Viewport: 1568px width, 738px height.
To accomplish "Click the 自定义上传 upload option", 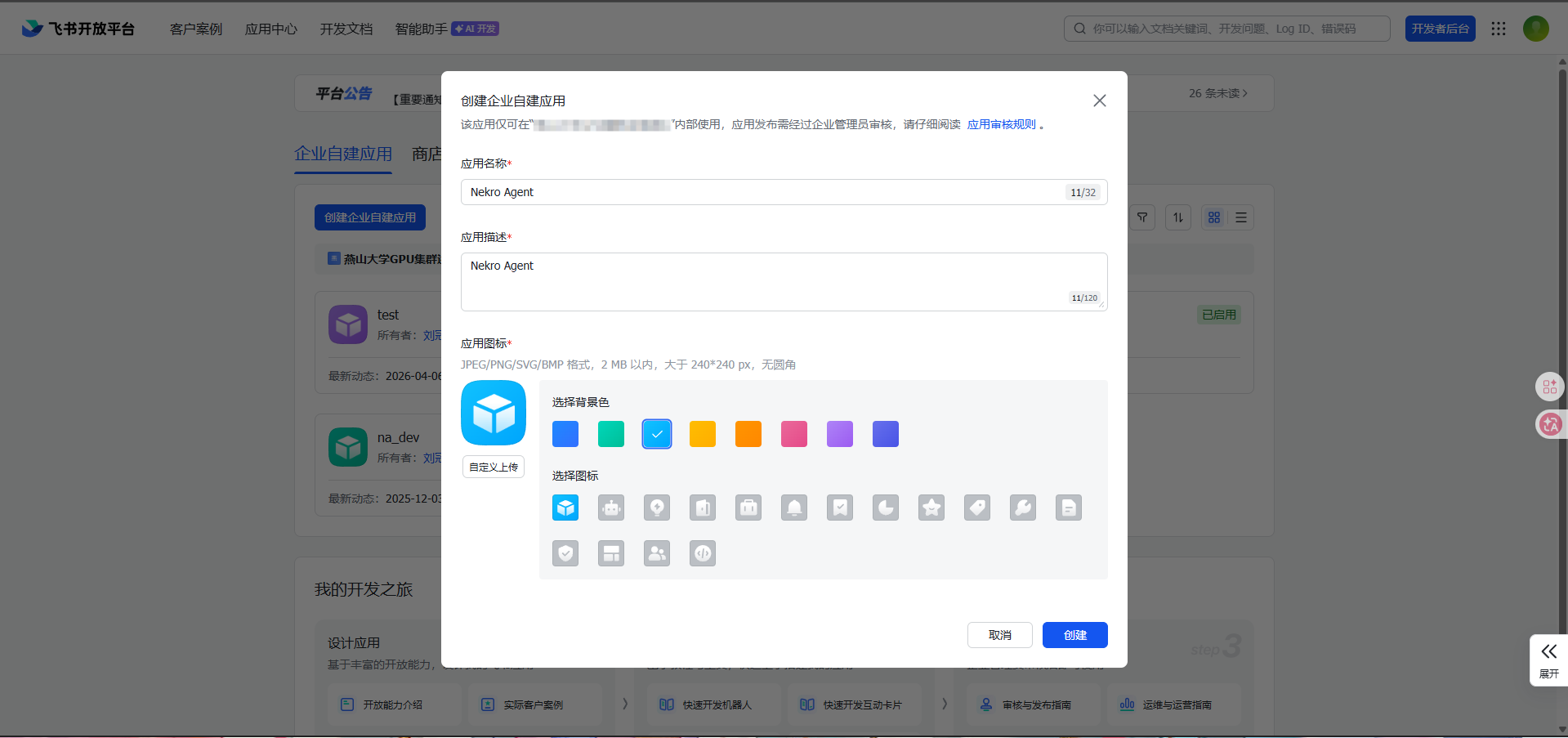I will pyautogui.click(x=493, y=467).
